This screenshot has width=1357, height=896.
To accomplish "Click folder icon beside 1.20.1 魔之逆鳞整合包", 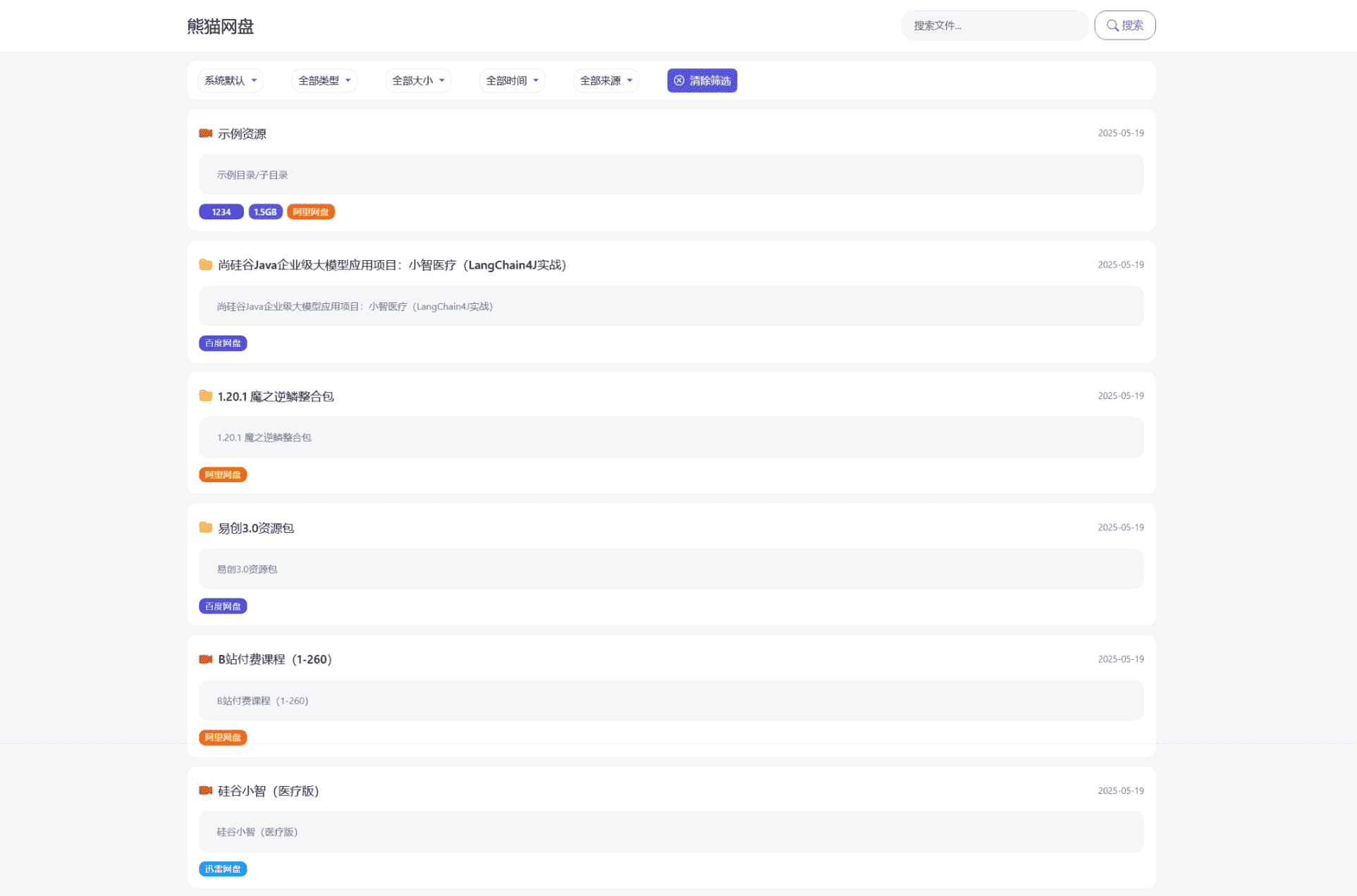I will [205, 396].
